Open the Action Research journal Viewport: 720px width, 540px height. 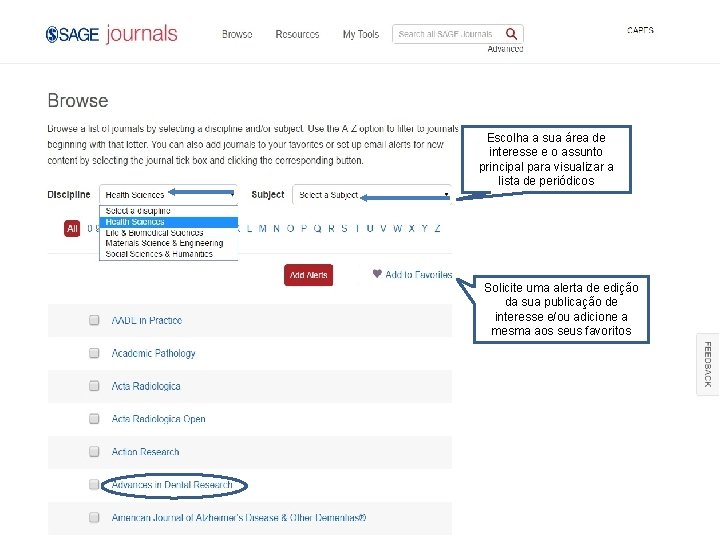pyautogui.click(x=145, y=452)
